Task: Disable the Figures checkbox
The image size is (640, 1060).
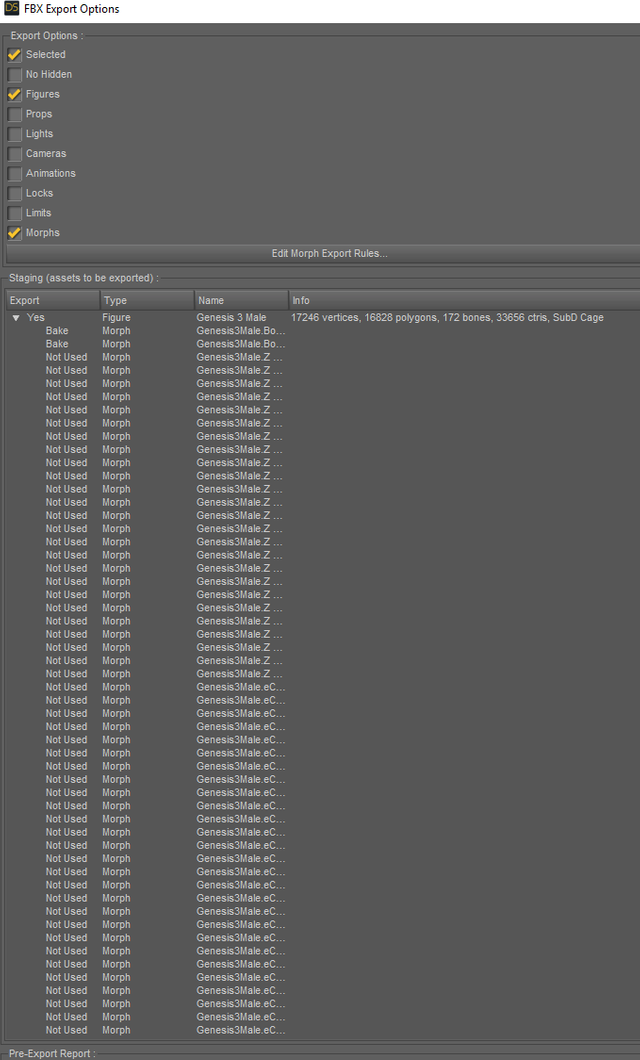Action: (15, 95)
